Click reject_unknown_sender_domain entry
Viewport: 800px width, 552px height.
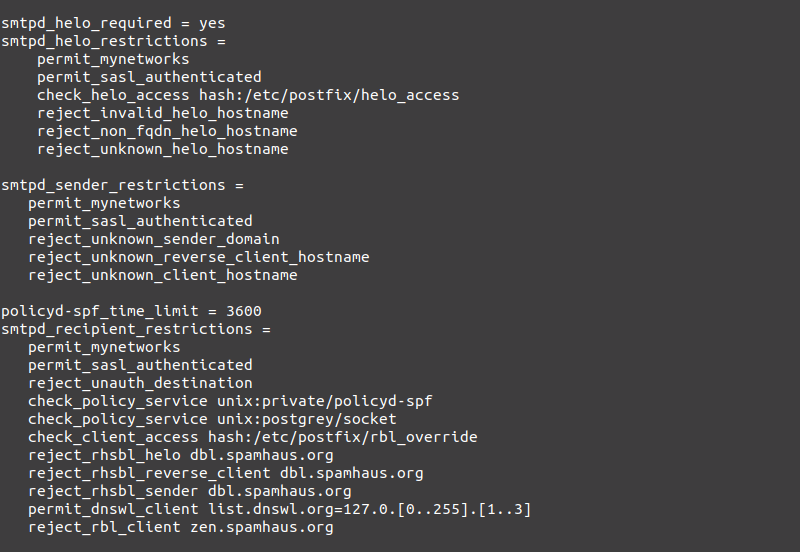[x=153, y=239]
